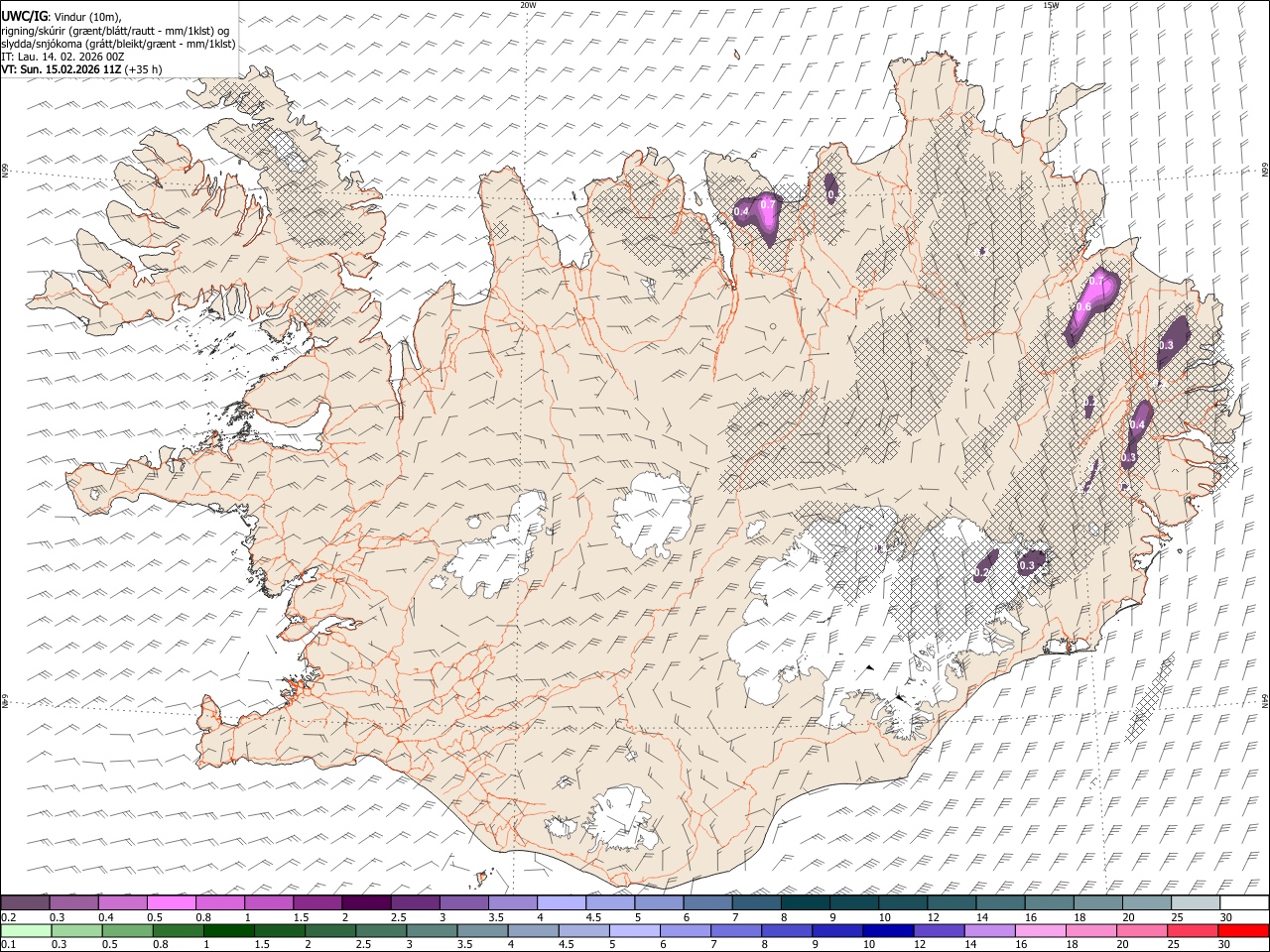Select dark green lower swatch between 1 and 1.5
The height and width of the screenshot is (952, 1270).
coord(228,930)
